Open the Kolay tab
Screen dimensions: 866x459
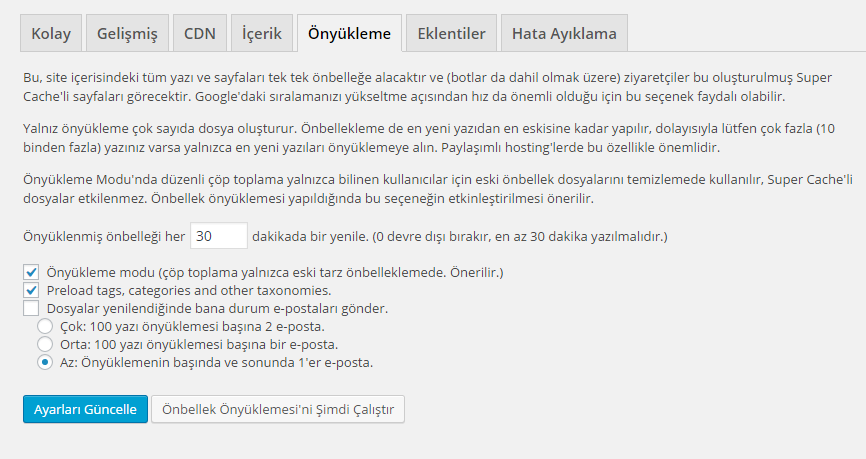(x=51, y=33)
